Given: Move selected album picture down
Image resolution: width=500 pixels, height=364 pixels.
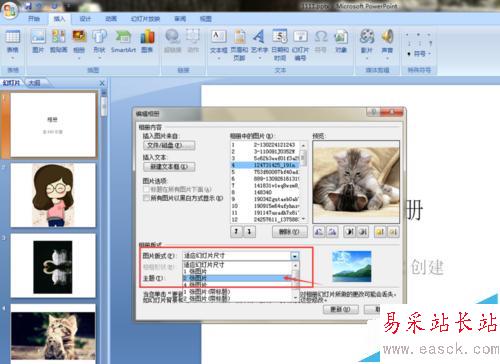Looking at the screenshot, I should point(249,232).
